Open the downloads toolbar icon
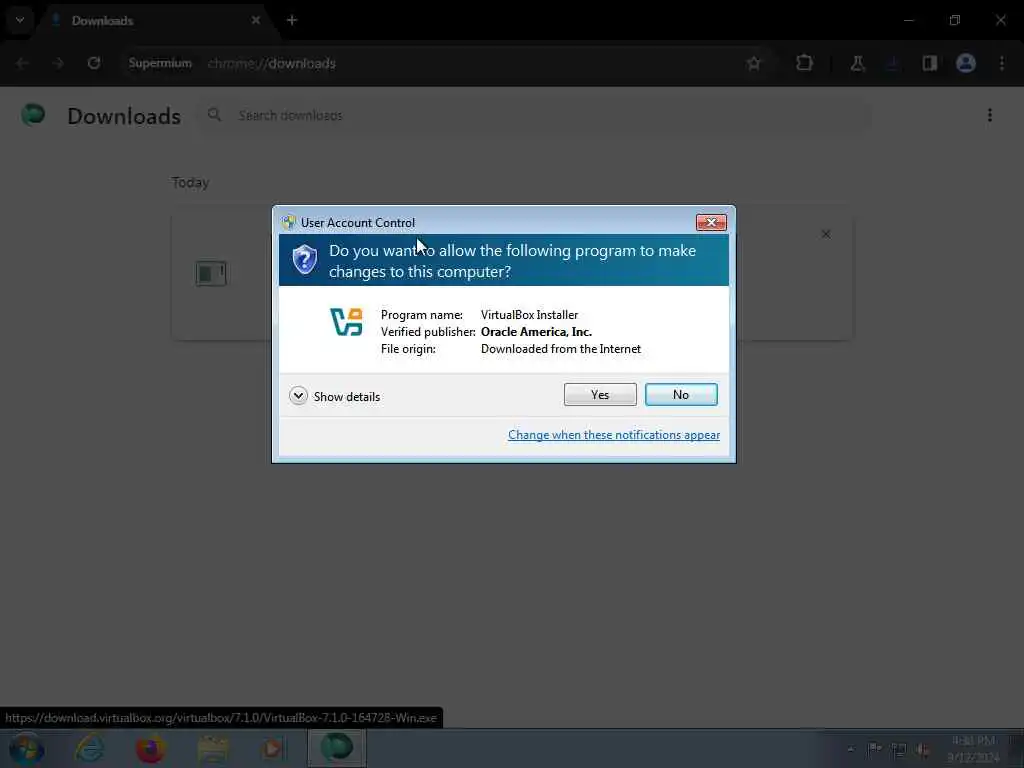This screenshot has height=768, width=1024. pyautogui.click(x=893, y=63)
